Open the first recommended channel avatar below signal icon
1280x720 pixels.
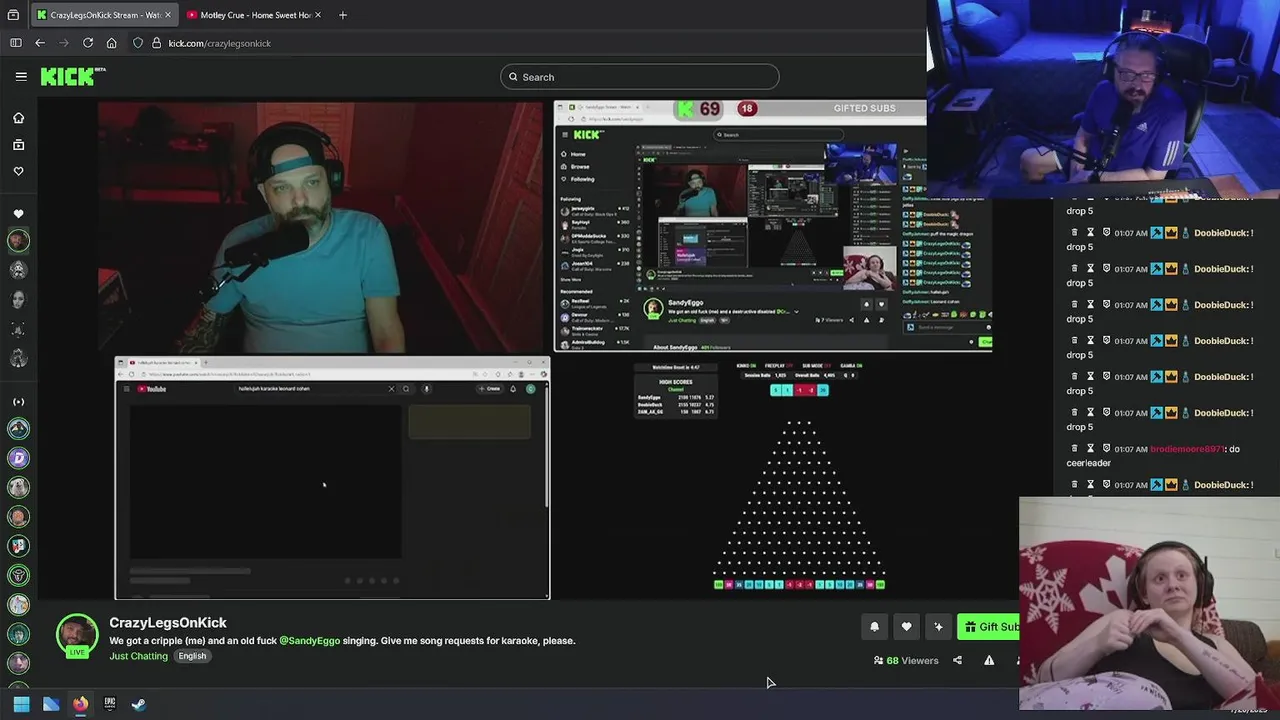[18, 429]
